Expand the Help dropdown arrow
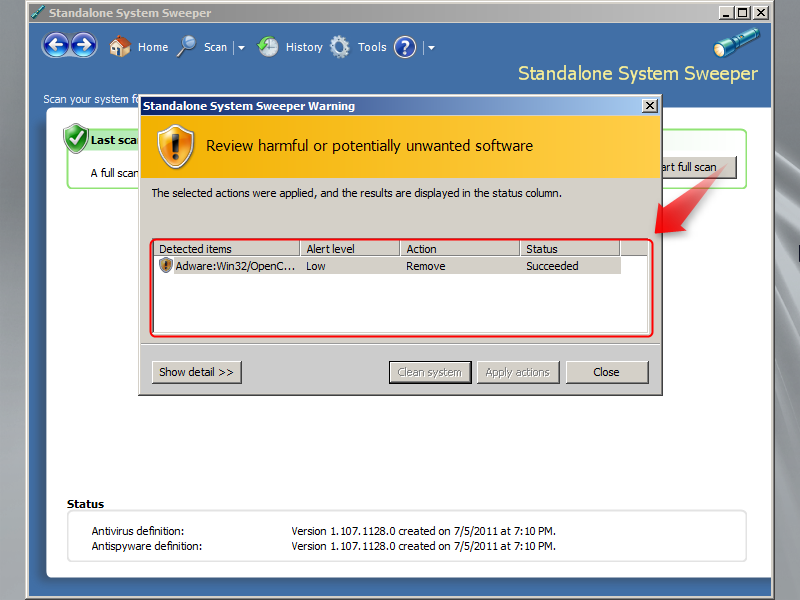Viewport: 800px width, 600px height. [x=431, y=47]
